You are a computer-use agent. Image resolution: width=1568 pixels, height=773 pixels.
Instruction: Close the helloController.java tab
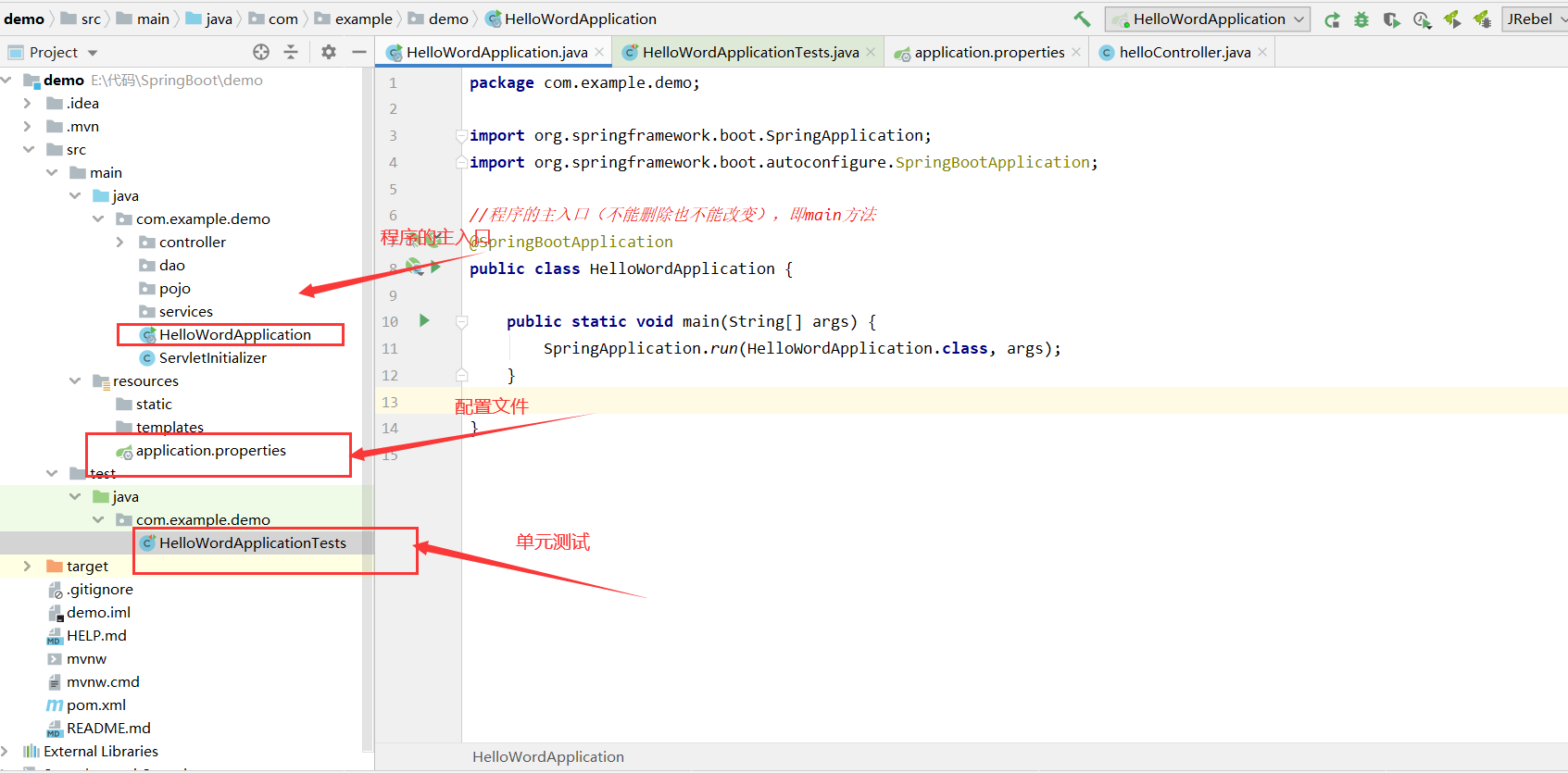[x=1262, y=53]
